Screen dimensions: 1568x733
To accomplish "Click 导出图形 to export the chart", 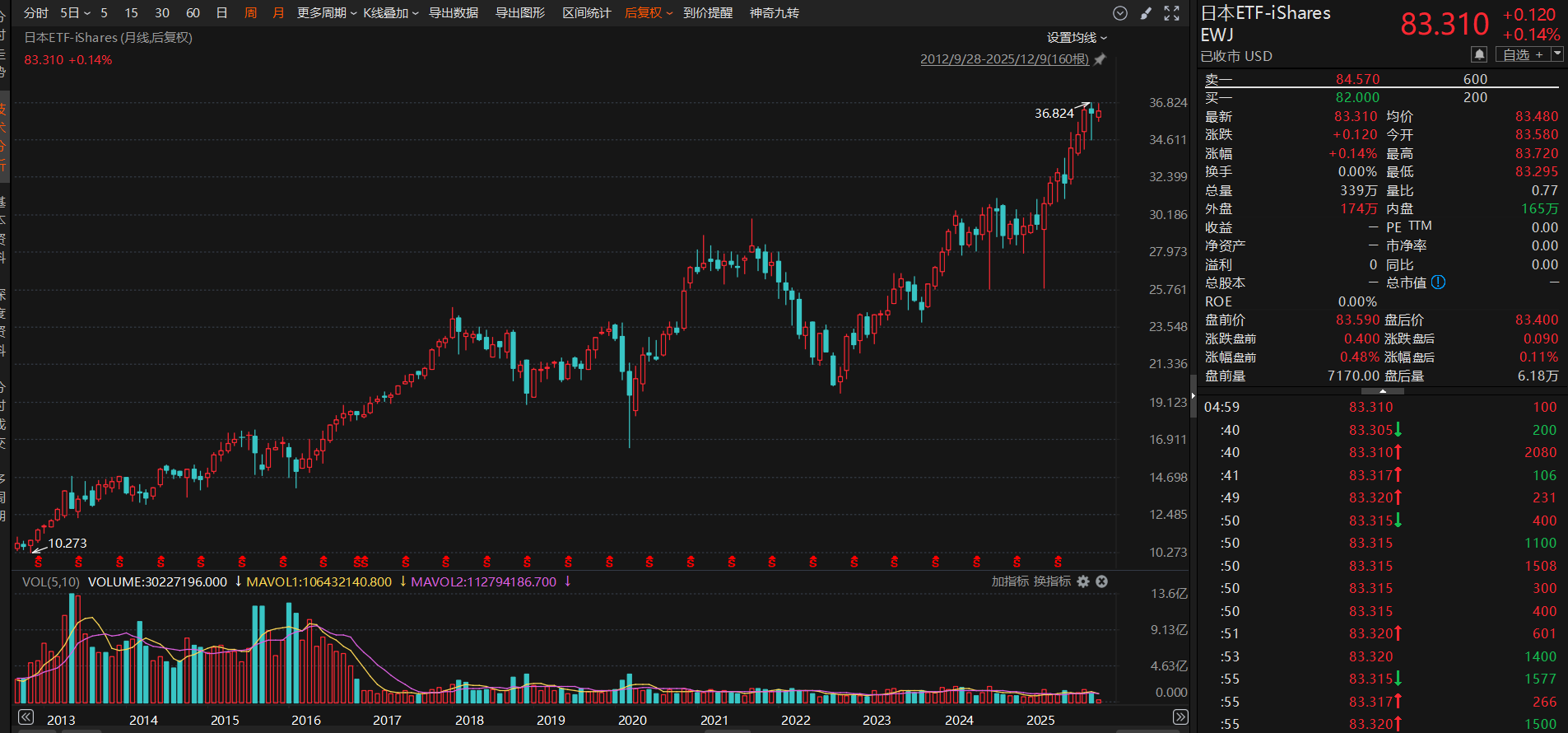I will pyautogui.click(x=520, y=13).
